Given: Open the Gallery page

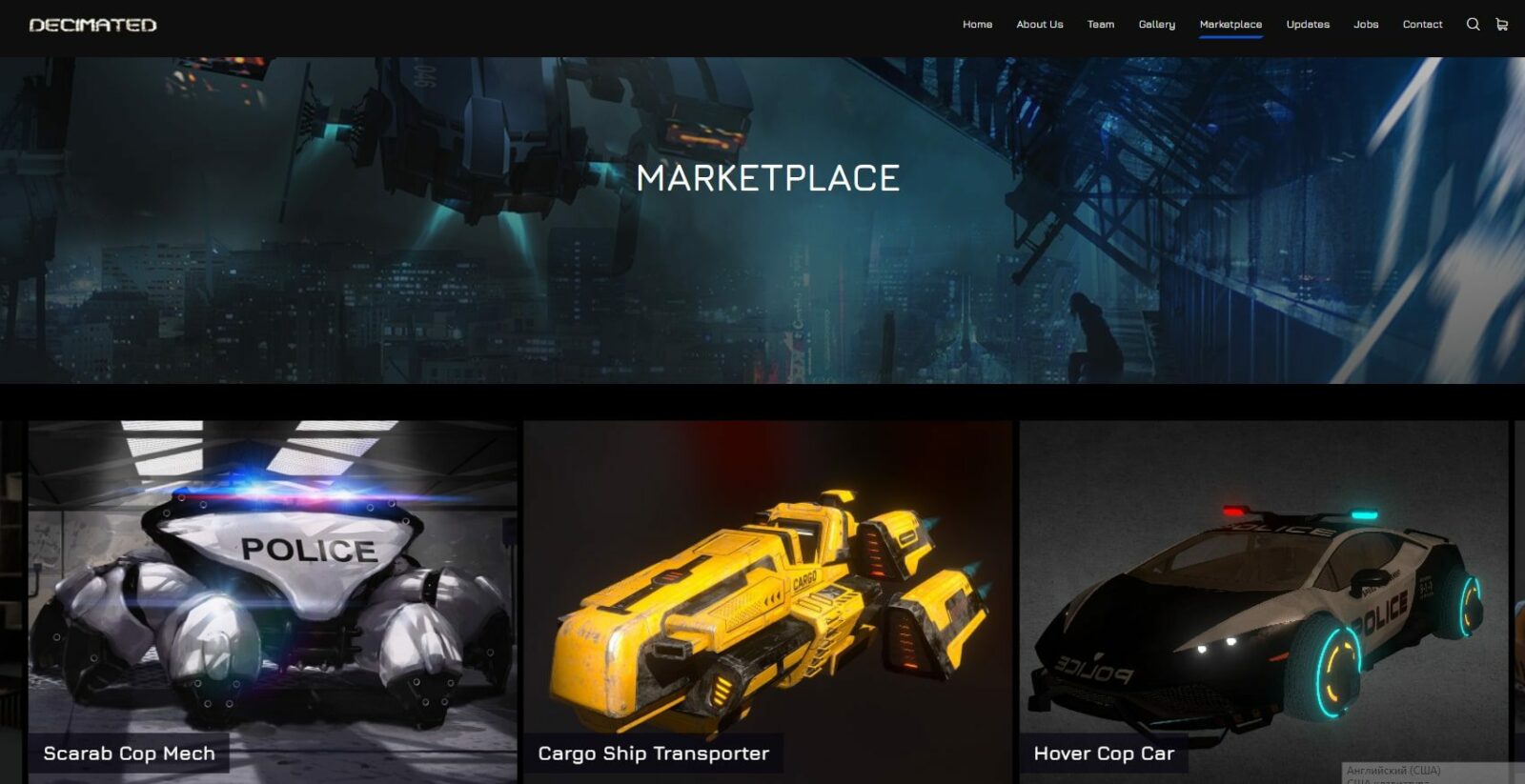Looking at the screenshot, I should coord(1157,25).
